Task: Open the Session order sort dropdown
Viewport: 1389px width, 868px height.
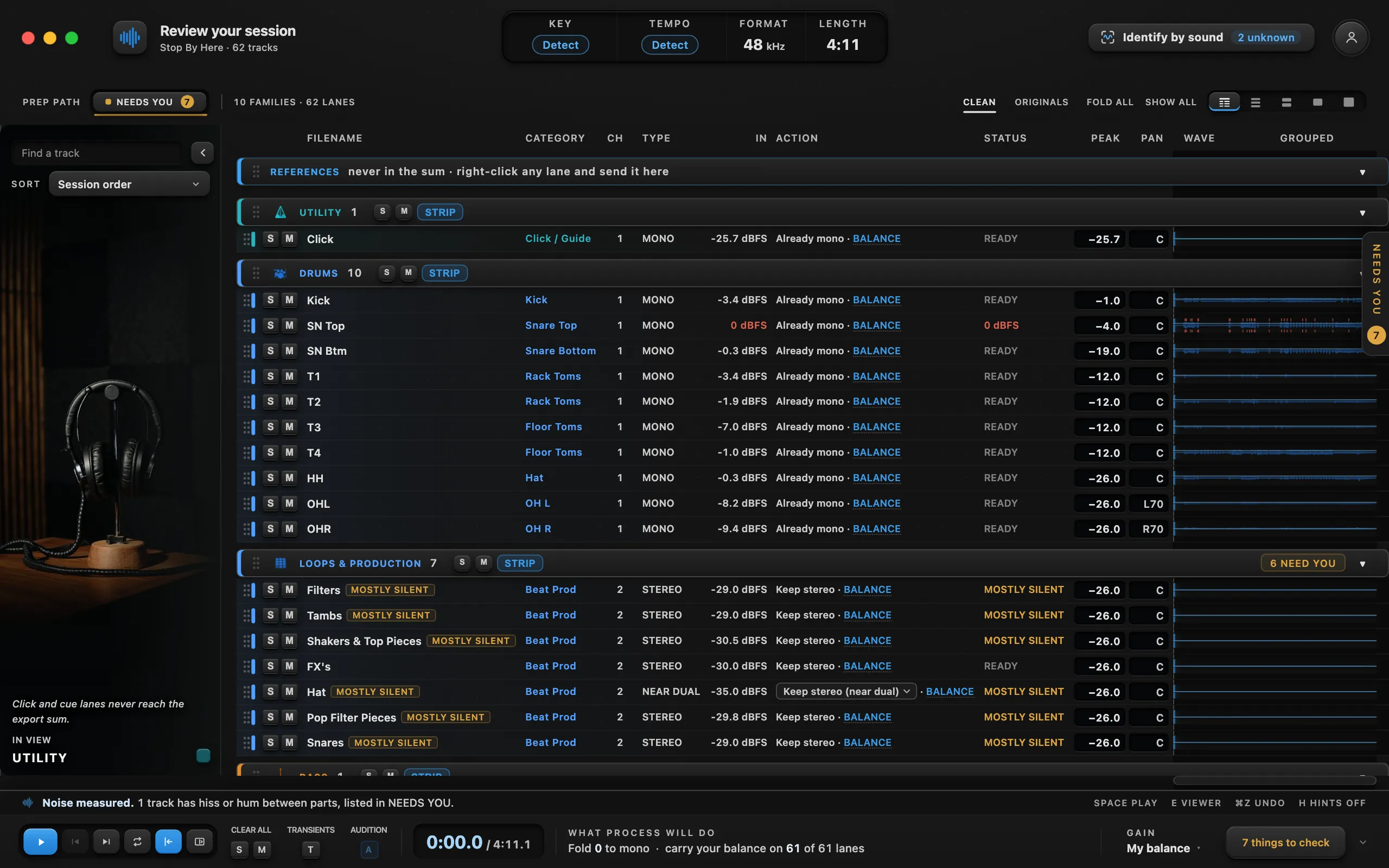Action: (129, 184)
